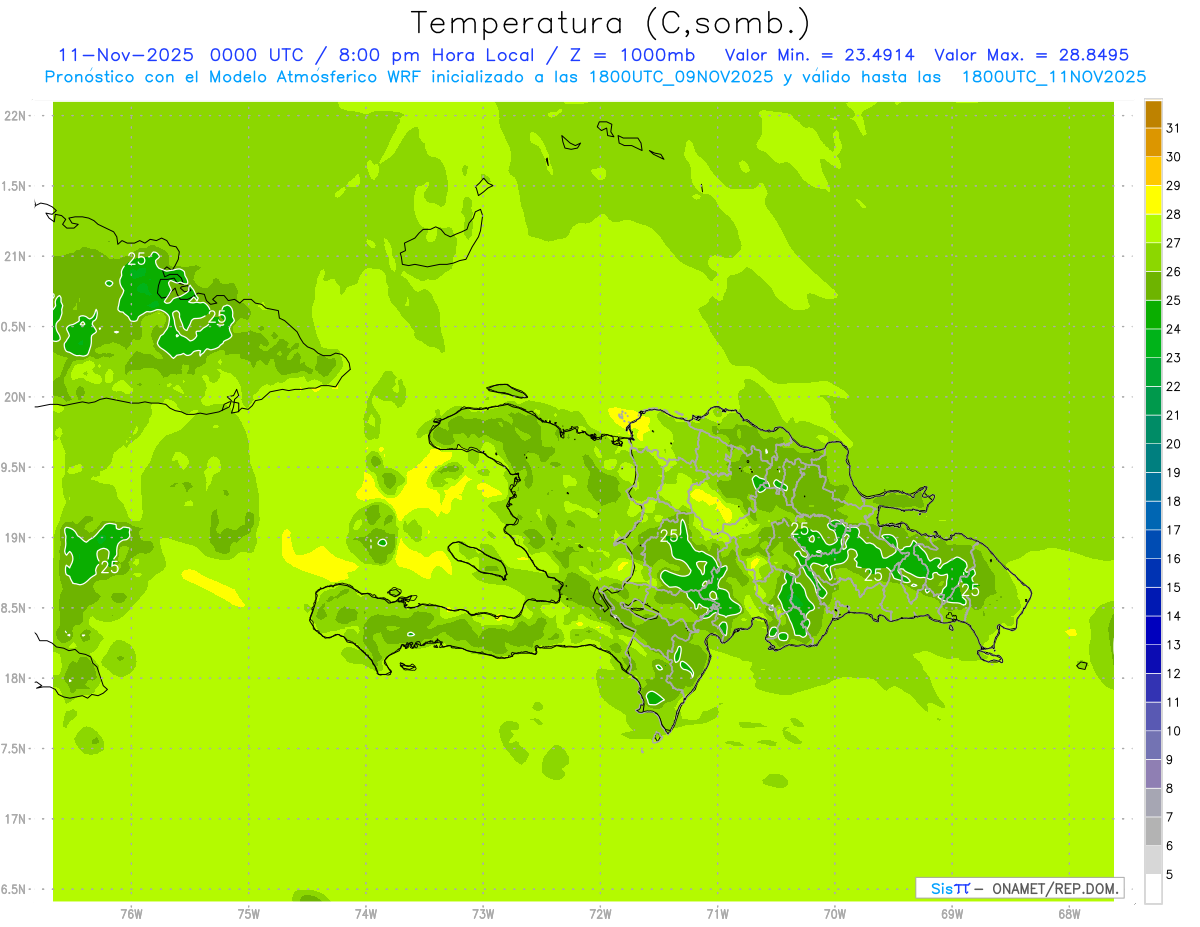The height and width of the screenshot is (927, 1200).
Task: Click the legend band between 24 and 25
Action: pyautogui.click(x=1153, y=314)
